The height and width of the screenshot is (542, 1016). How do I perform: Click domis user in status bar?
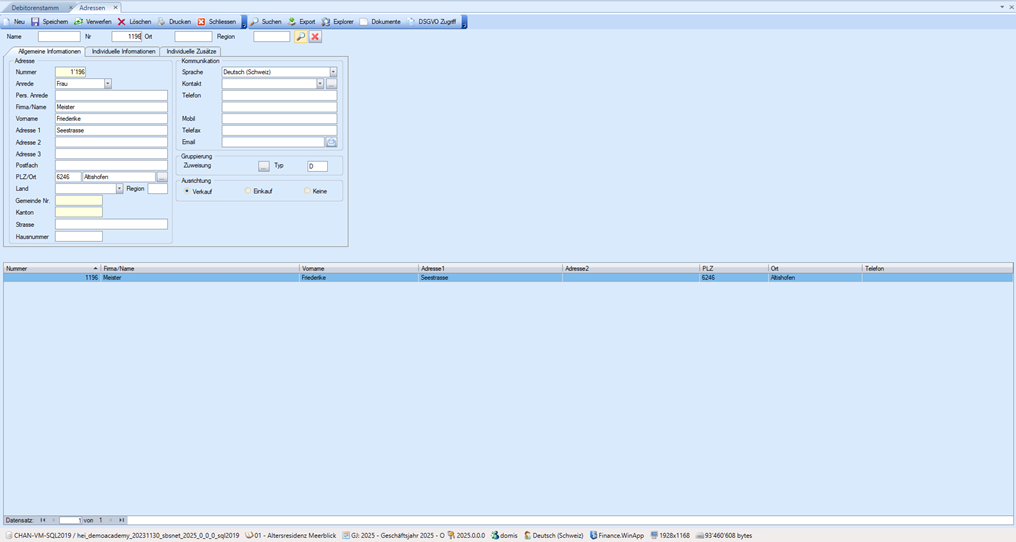[x=504, y=536]
